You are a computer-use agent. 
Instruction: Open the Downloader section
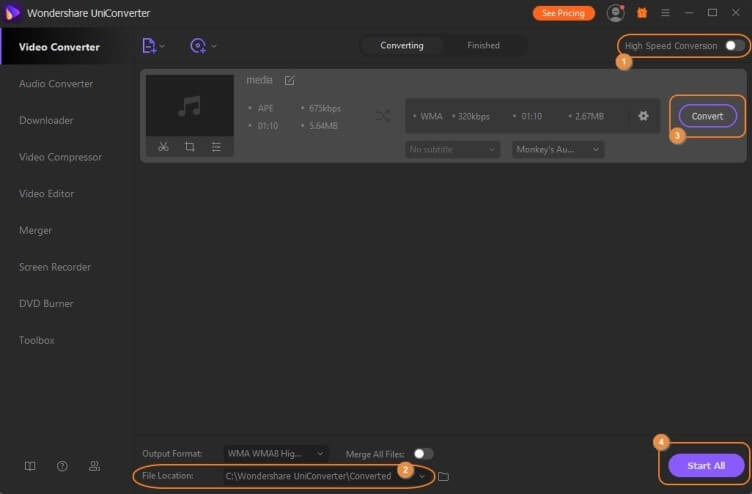point(46,120)
